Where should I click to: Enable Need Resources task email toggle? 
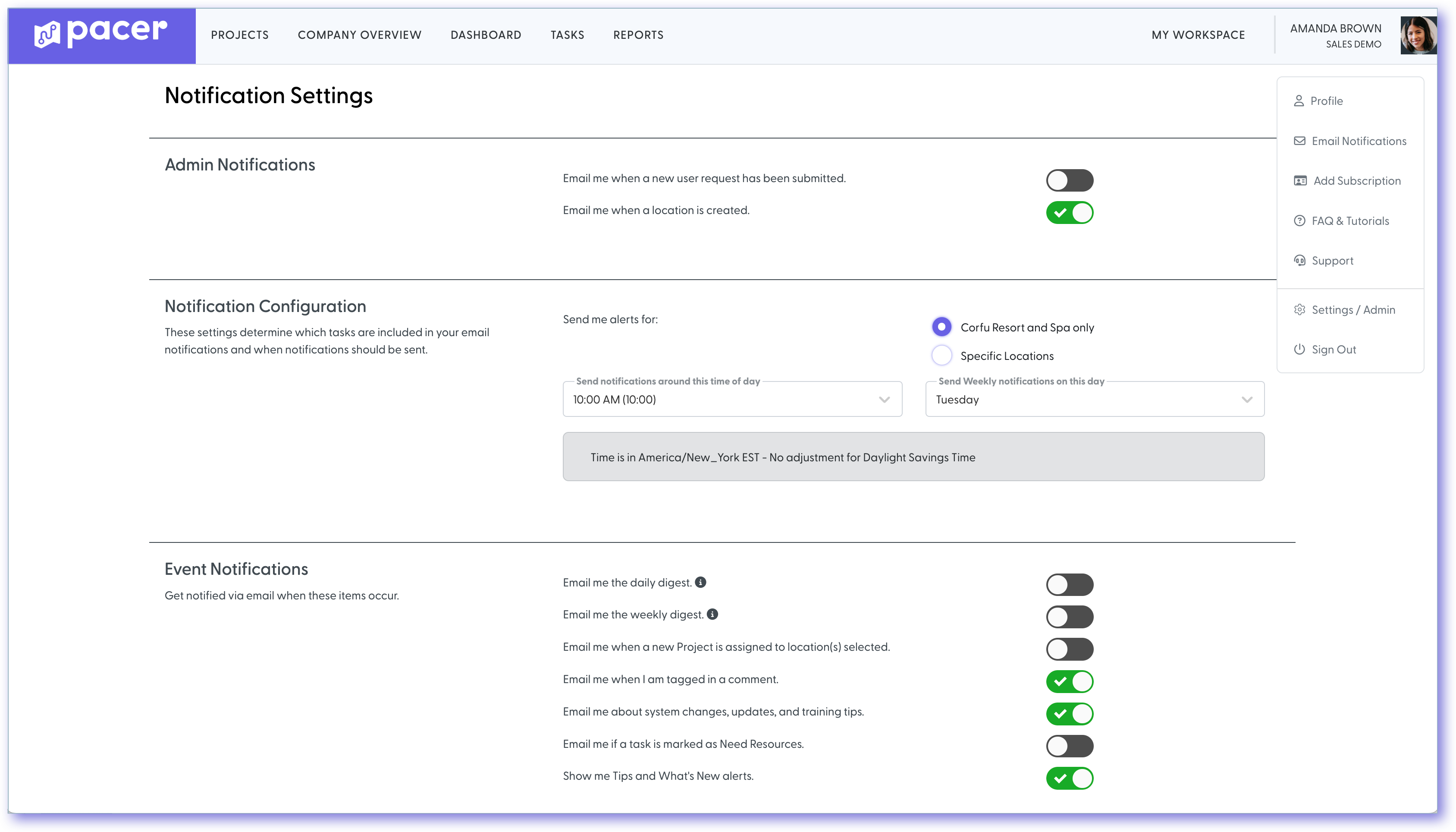pyautogui.click(x=1070, y=746)
